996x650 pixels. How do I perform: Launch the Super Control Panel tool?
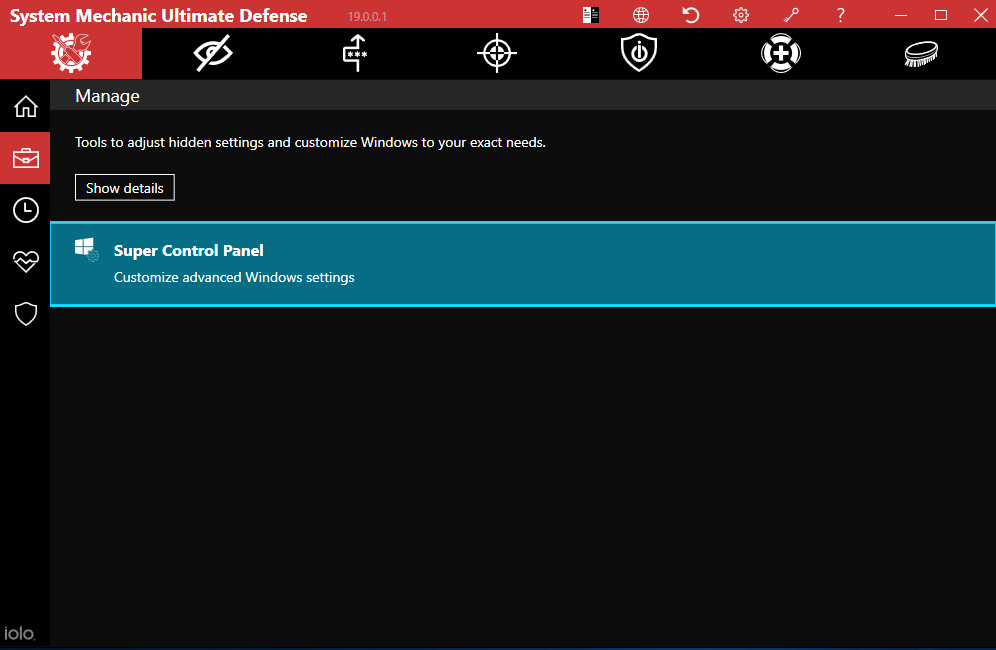[x=523, y=264]
